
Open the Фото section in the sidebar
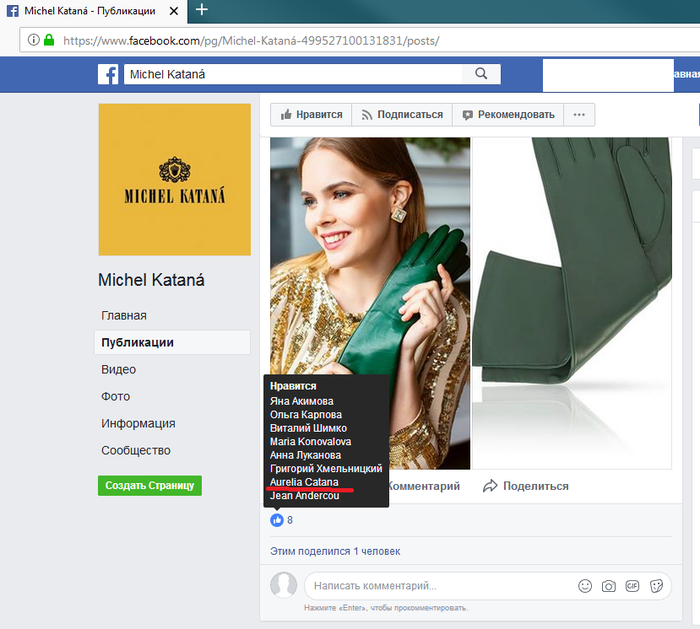(116, 396)
